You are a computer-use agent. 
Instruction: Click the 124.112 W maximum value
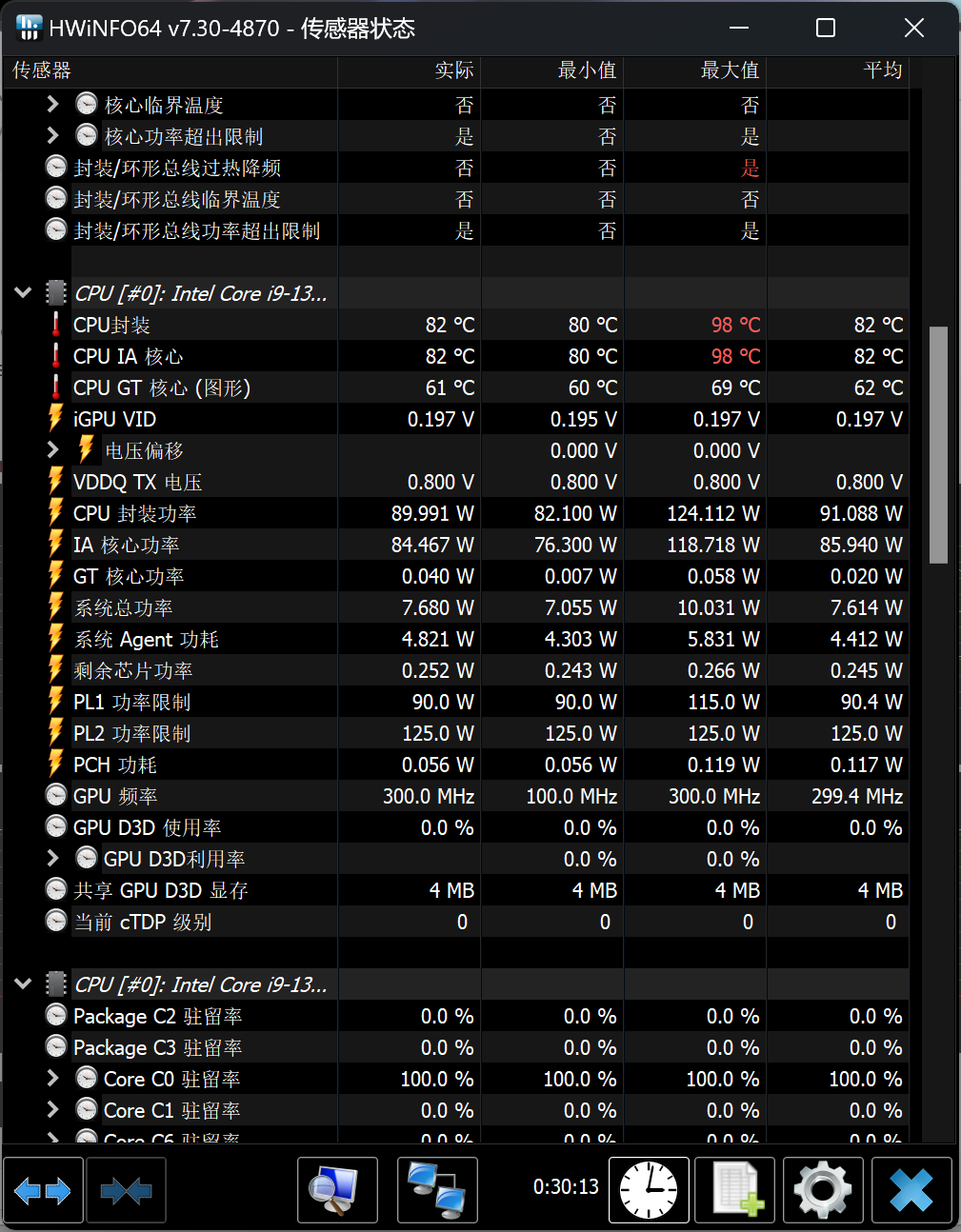point(712,513)
